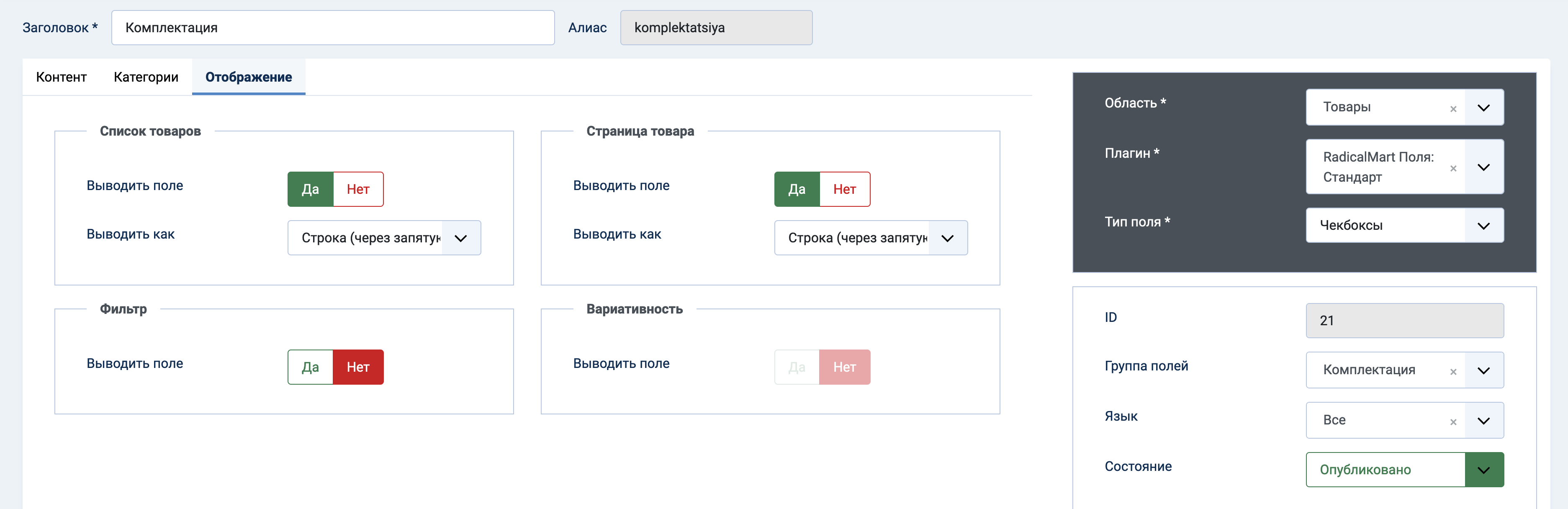Remove the RadicalMart plugin selection x icon
This screenshot has height=509, width=1568.
(x=1453, y=169)
